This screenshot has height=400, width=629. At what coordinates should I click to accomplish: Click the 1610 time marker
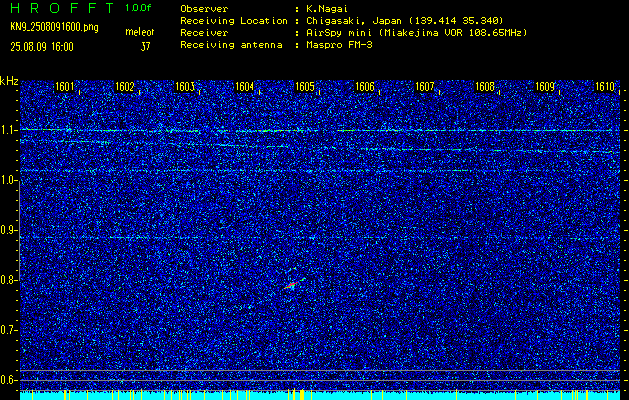click(605, 87)
